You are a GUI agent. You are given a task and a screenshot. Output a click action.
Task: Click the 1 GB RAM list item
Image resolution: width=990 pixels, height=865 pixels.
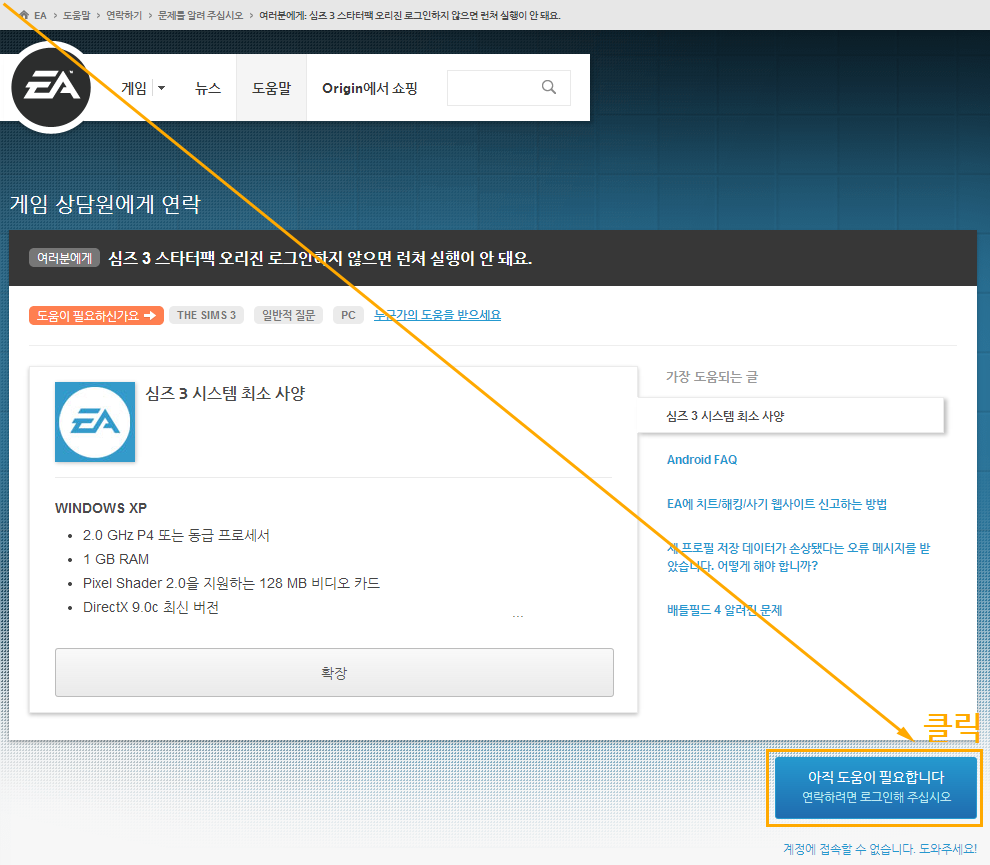coord(116,559)
